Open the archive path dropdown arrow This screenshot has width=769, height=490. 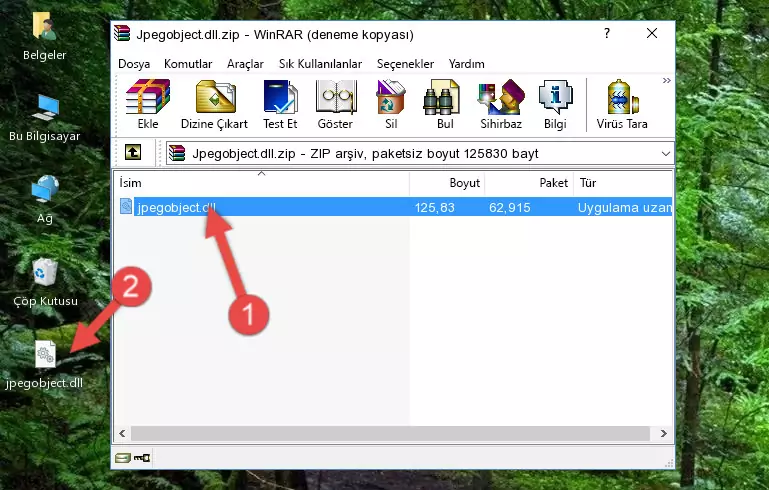(666, 154)
